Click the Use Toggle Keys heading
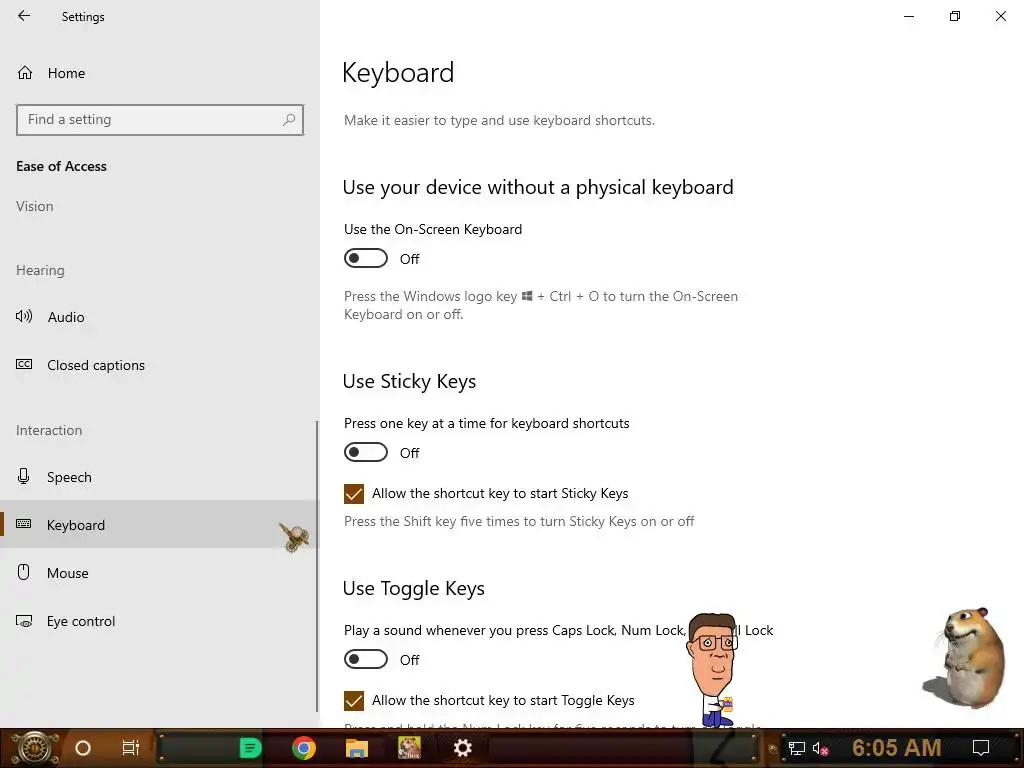1024x768 pixels. click(x=413, y=588)
